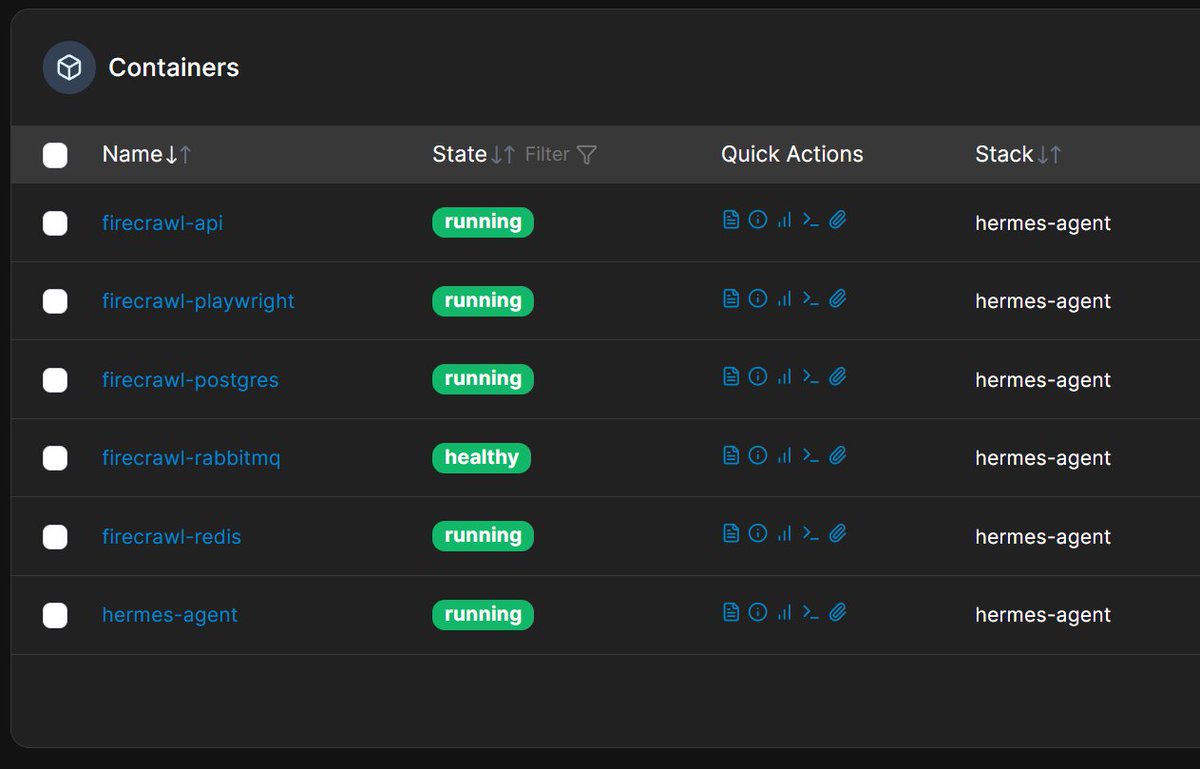Open inspect icon for firecrawl-rabbitmq

pyautogui.click(x=758, y=455)
